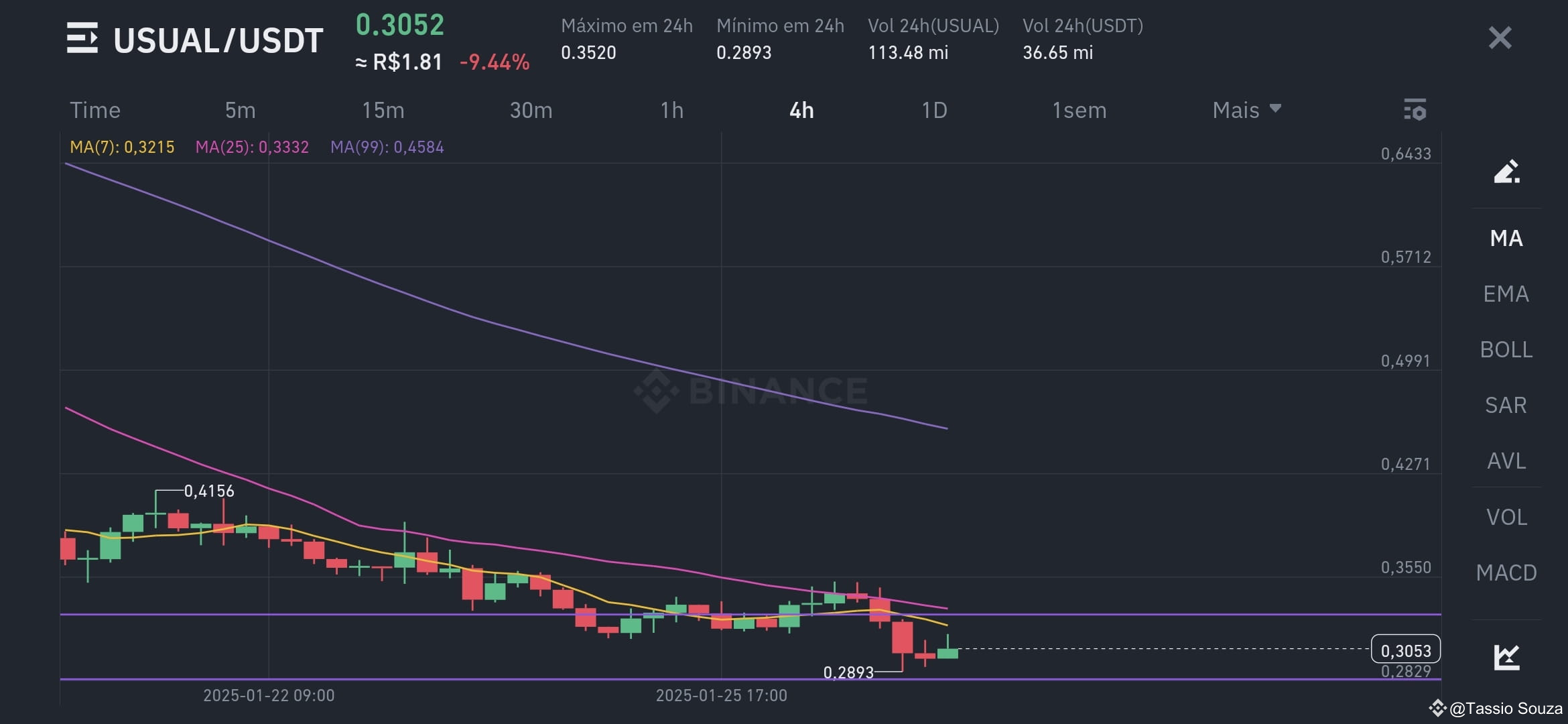1568x724 pixels.
Task: Click the current price label 0,3053
Action: click(x=1406, y=650)
